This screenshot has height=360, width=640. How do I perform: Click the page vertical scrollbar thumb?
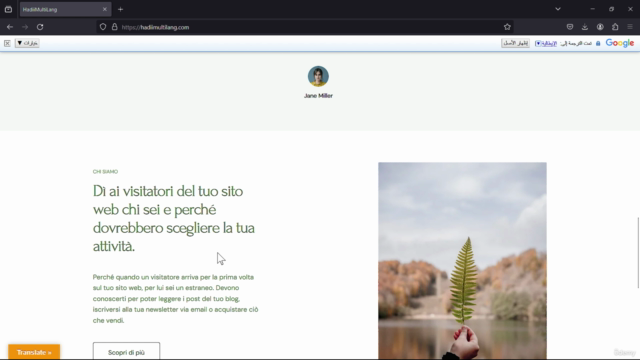click(638, 252)
